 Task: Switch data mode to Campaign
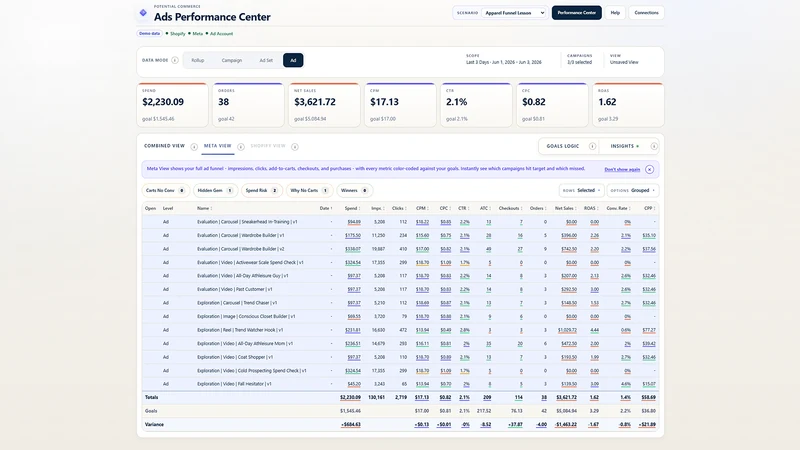click(232, 60)
